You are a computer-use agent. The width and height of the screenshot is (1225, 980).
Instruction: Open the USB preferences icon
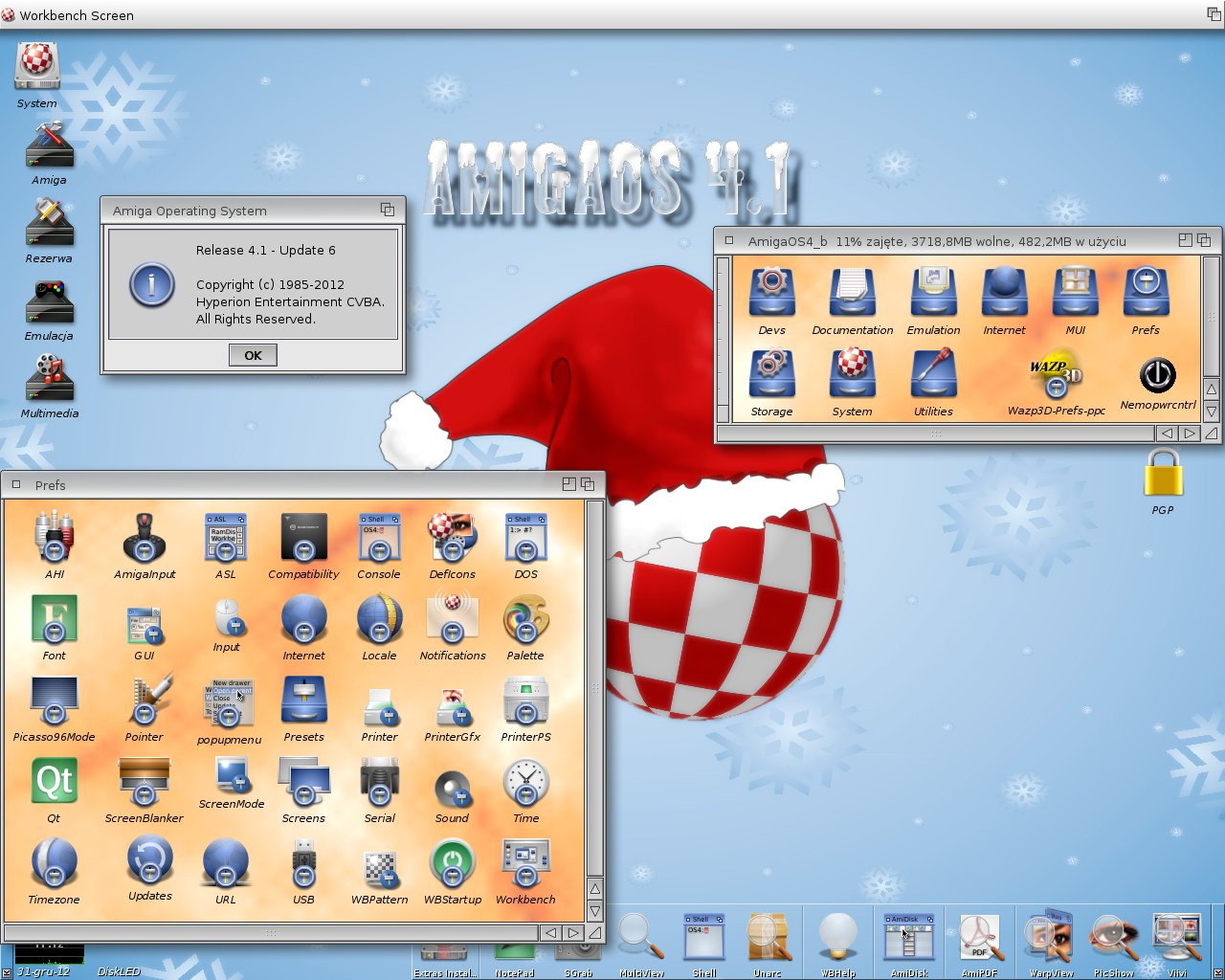[x=304, y=864]
